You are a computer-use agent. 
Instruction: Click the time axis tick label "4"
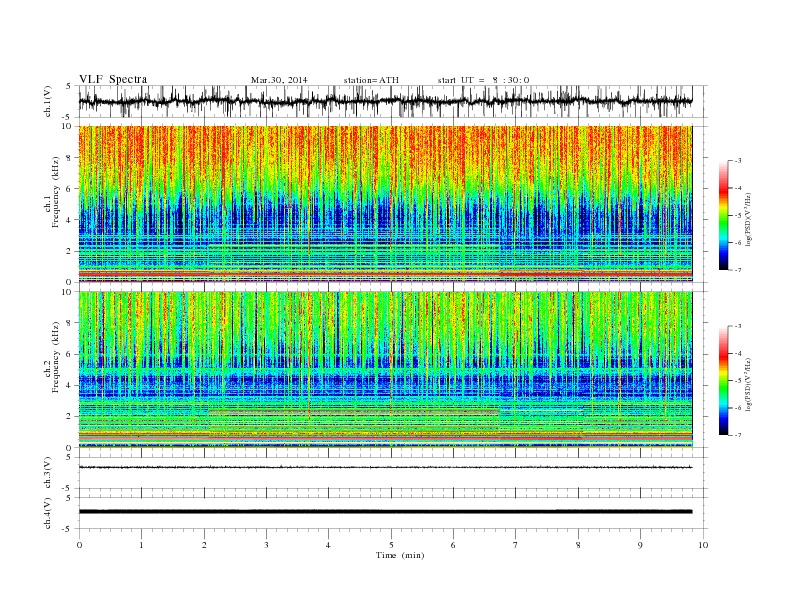pyautogui.click(x=328, y=545)
